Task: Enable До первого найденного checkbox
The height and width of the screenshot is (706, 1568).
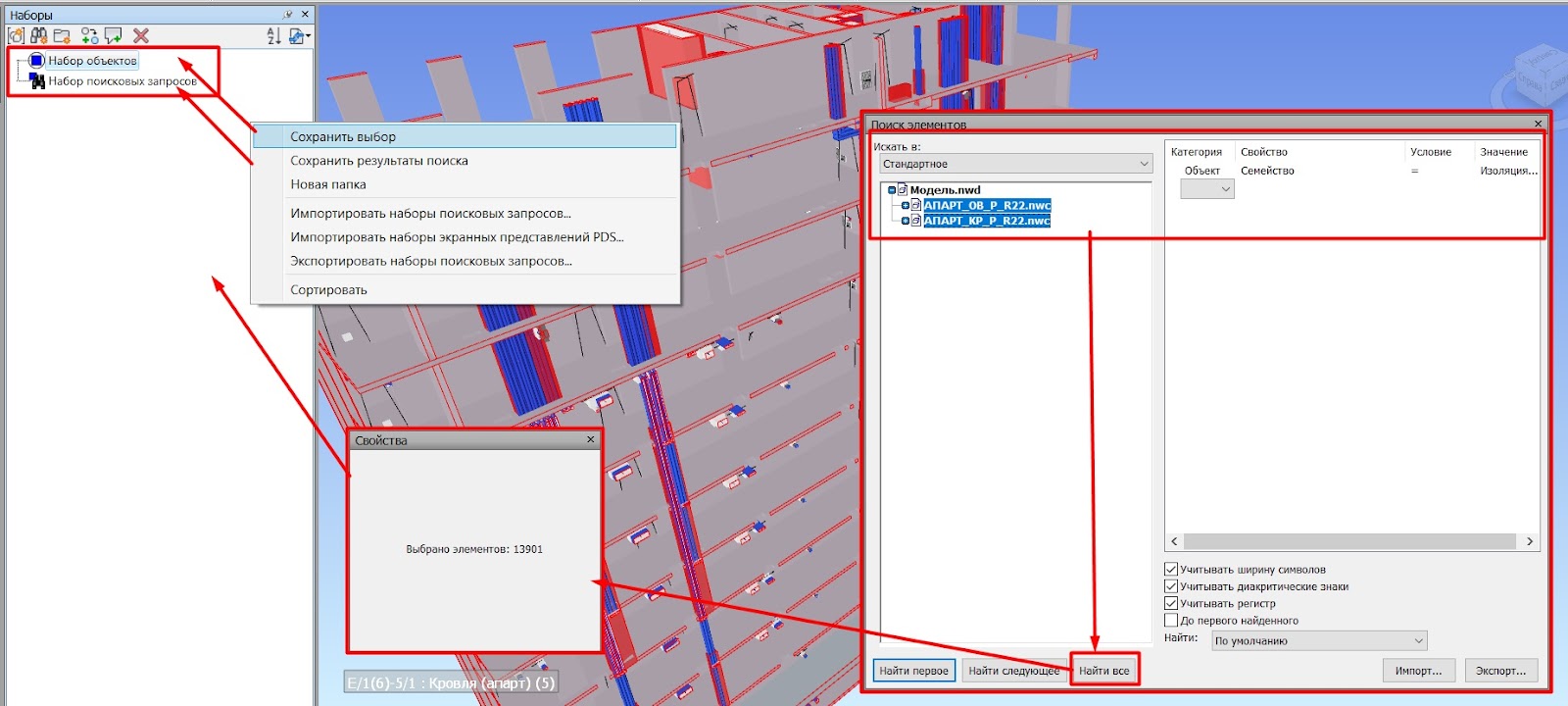Action: pos(1171,621)
